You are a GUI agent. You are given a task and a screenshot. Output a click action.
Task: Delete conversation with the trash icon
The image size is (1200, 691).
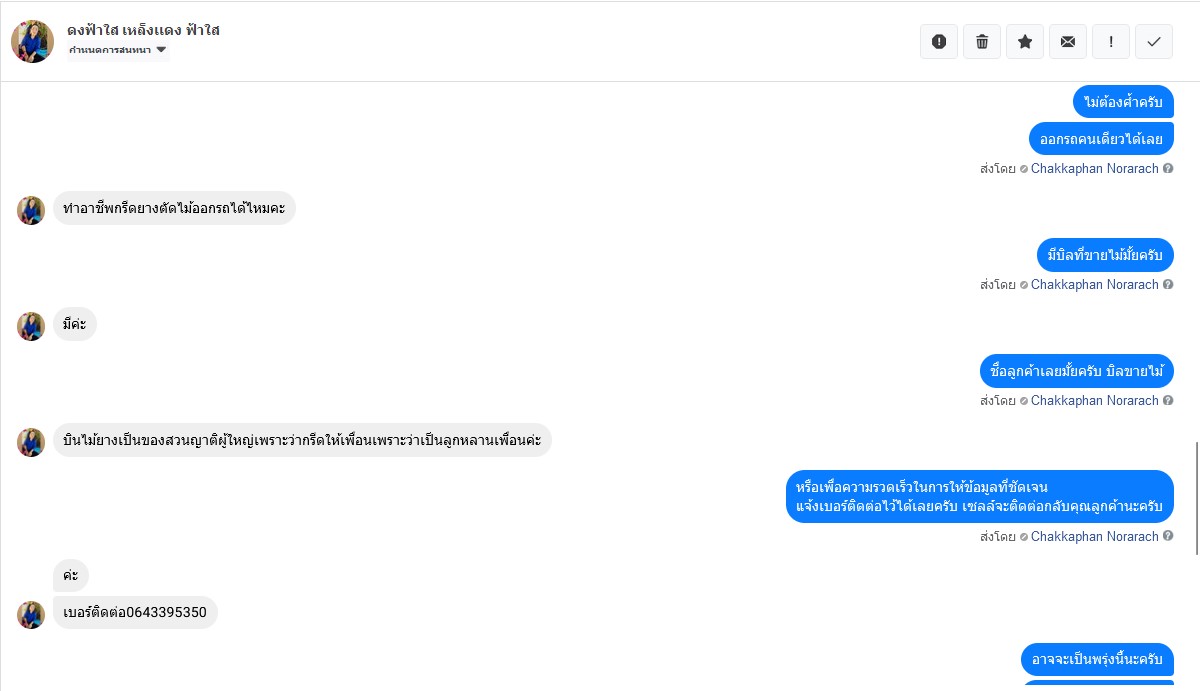click(x=982, y=42)
